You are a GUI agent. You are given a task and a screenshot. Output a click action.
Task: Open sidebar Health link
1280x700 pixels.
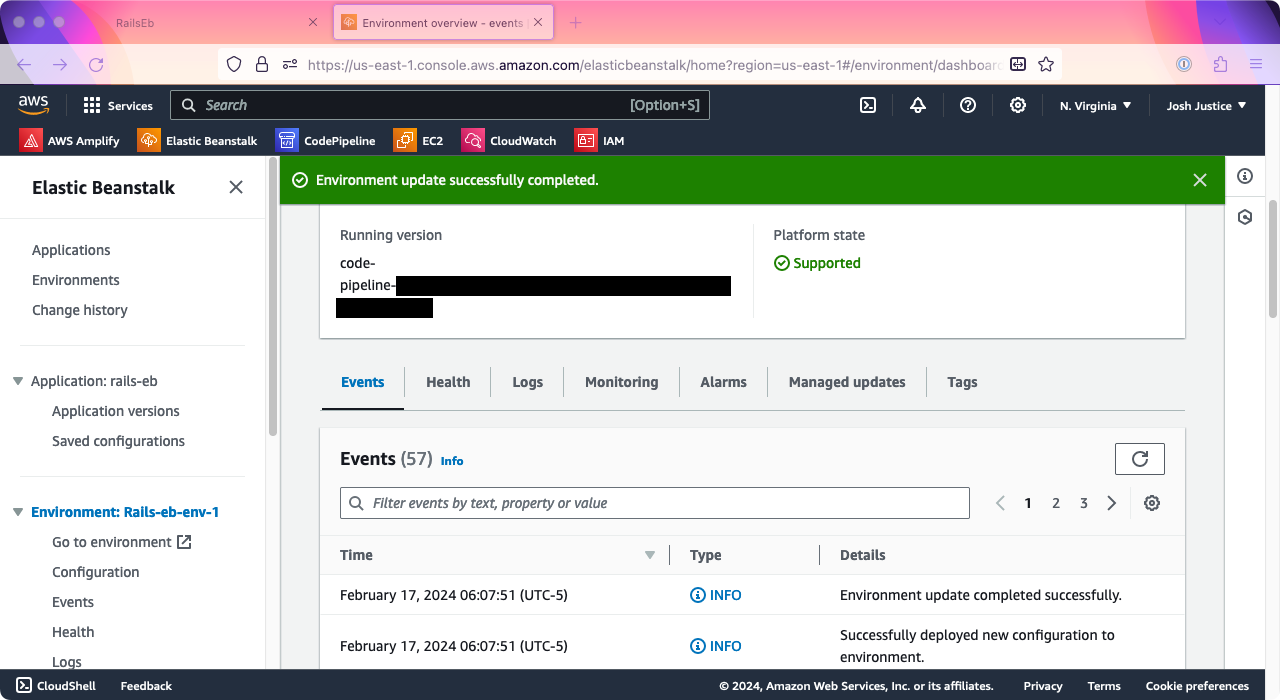pyautogui.click(x=73, y=632)
